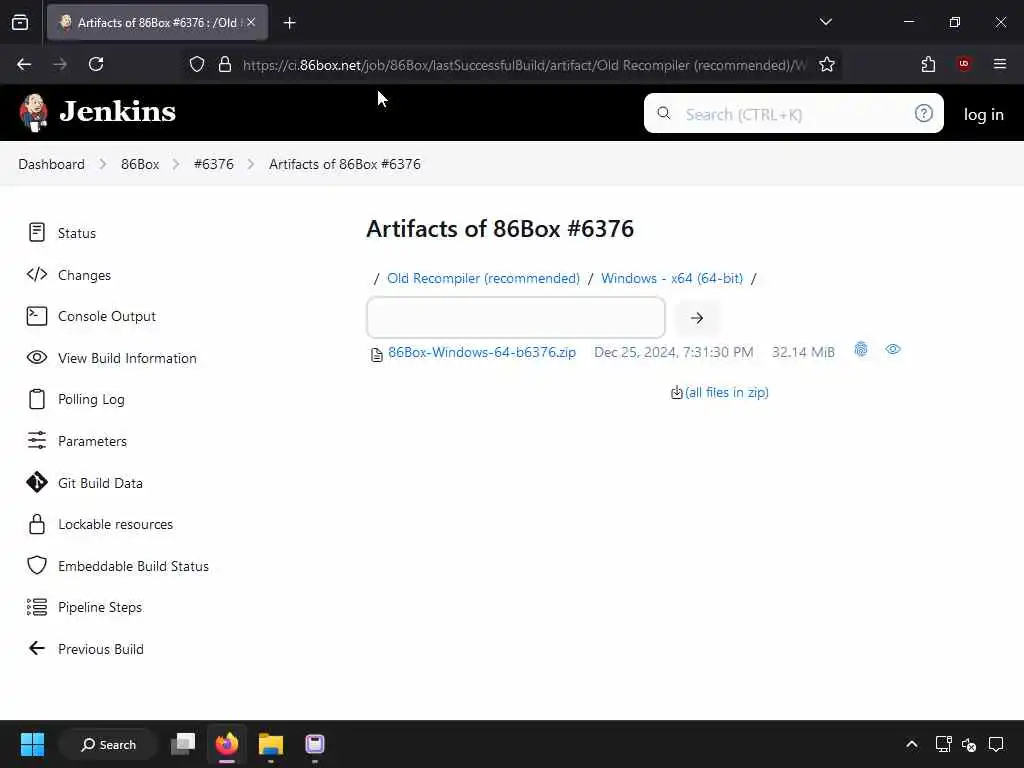This screenshot has height=768, width=1024.
Task: Open the Dashboard breadcrumb link
Action: pyautogui.click(x=52, y=164)
